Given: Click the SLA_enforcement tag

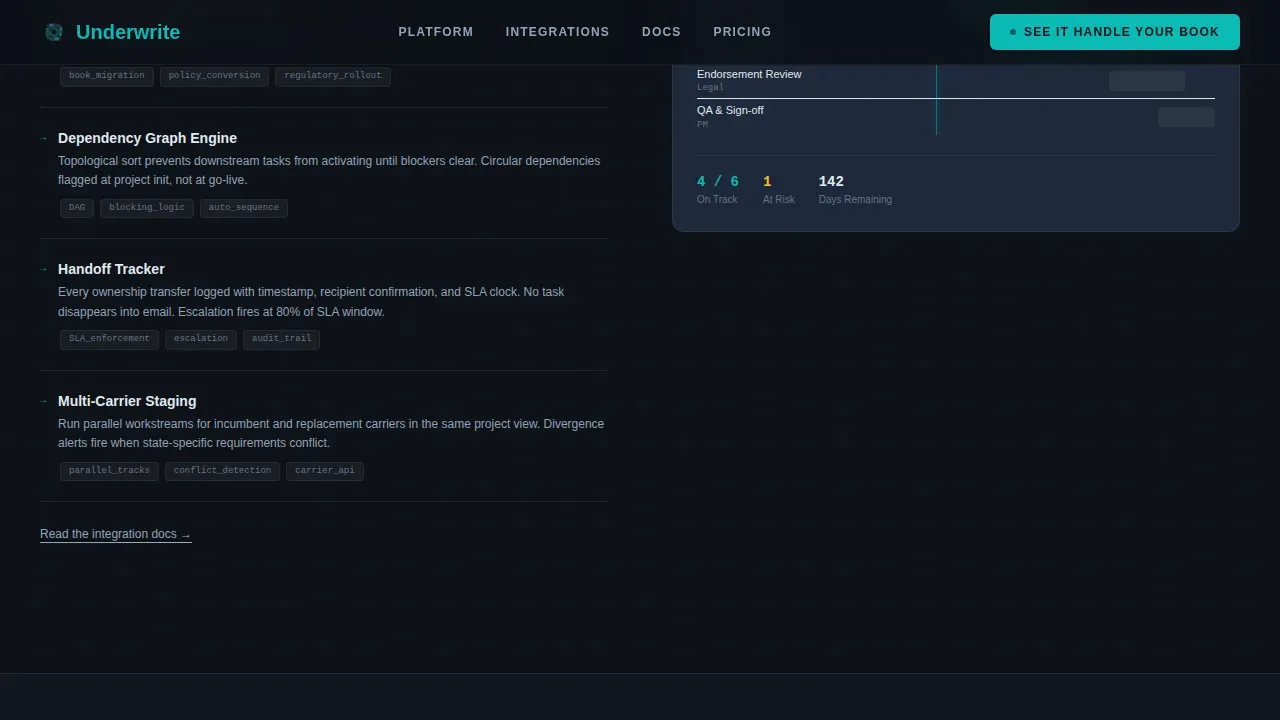Looking at the screenshot, I should coord(109,339).
